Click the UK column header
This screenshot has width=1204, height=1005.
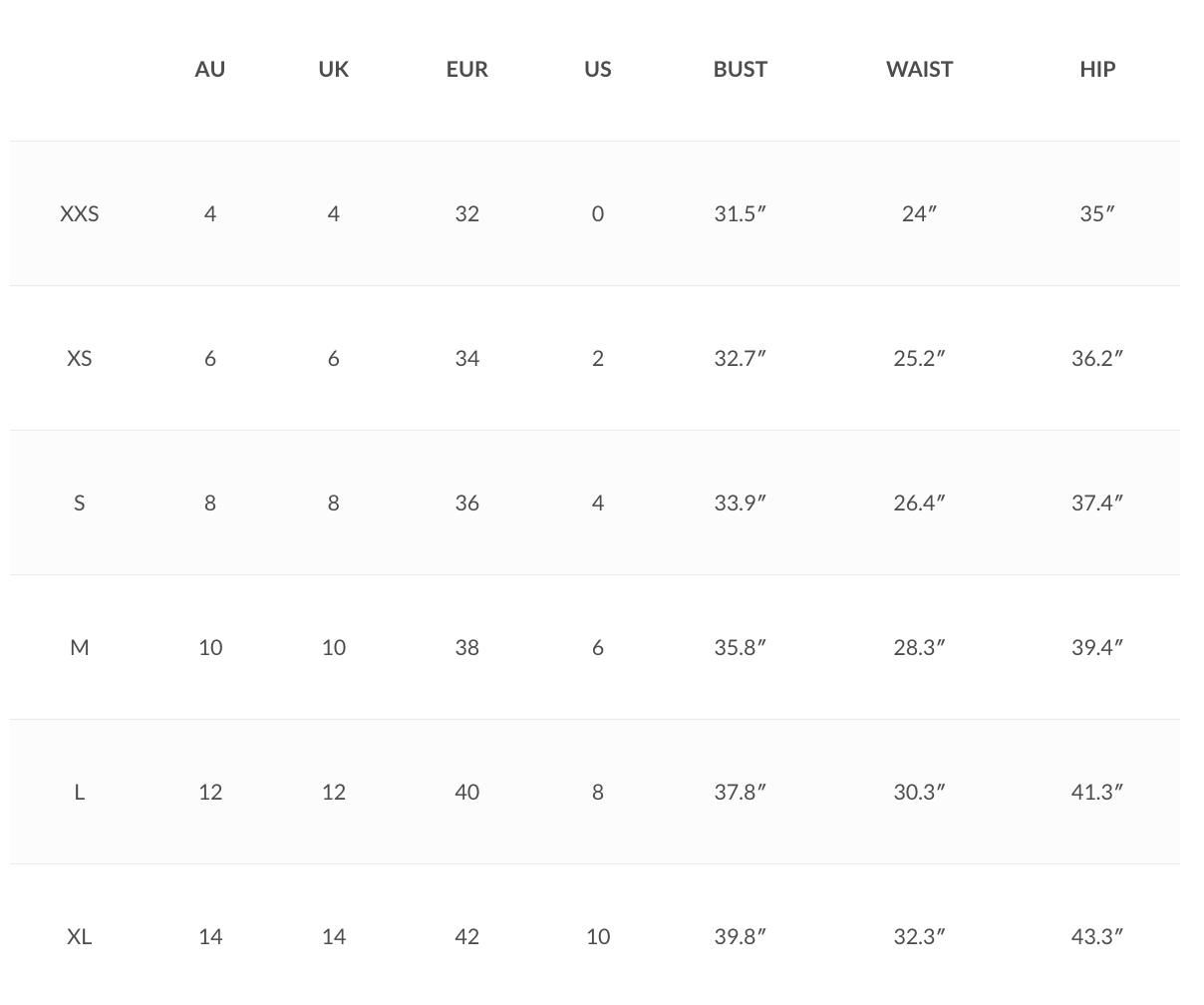[x=333, y=69]
